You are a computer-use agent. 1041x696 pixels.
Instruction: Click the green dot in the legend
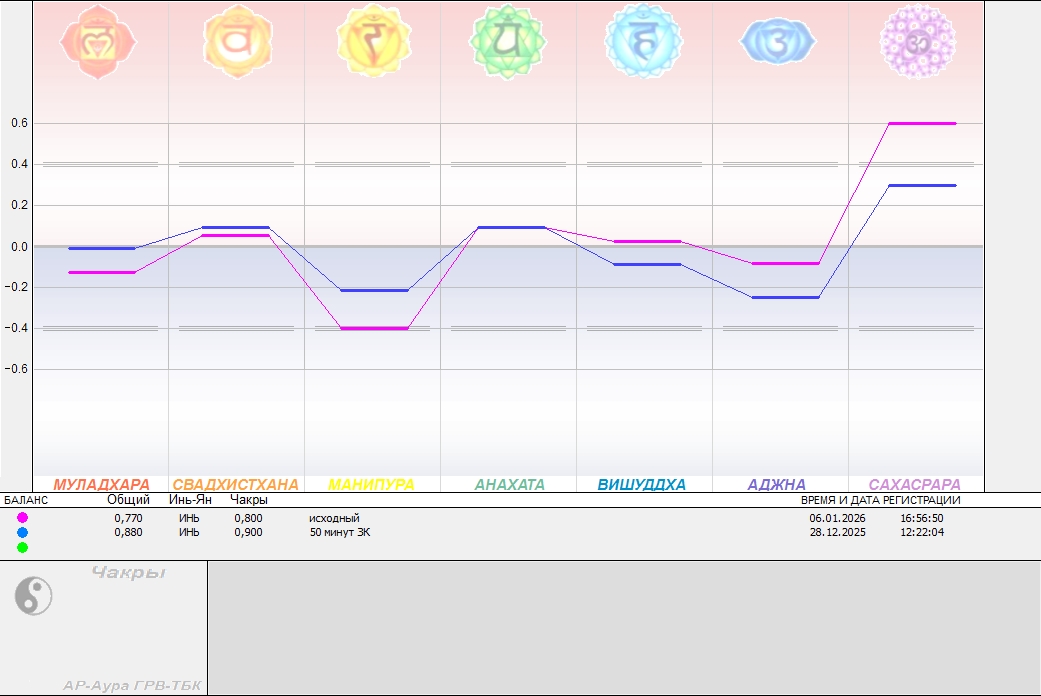point(23,547)
